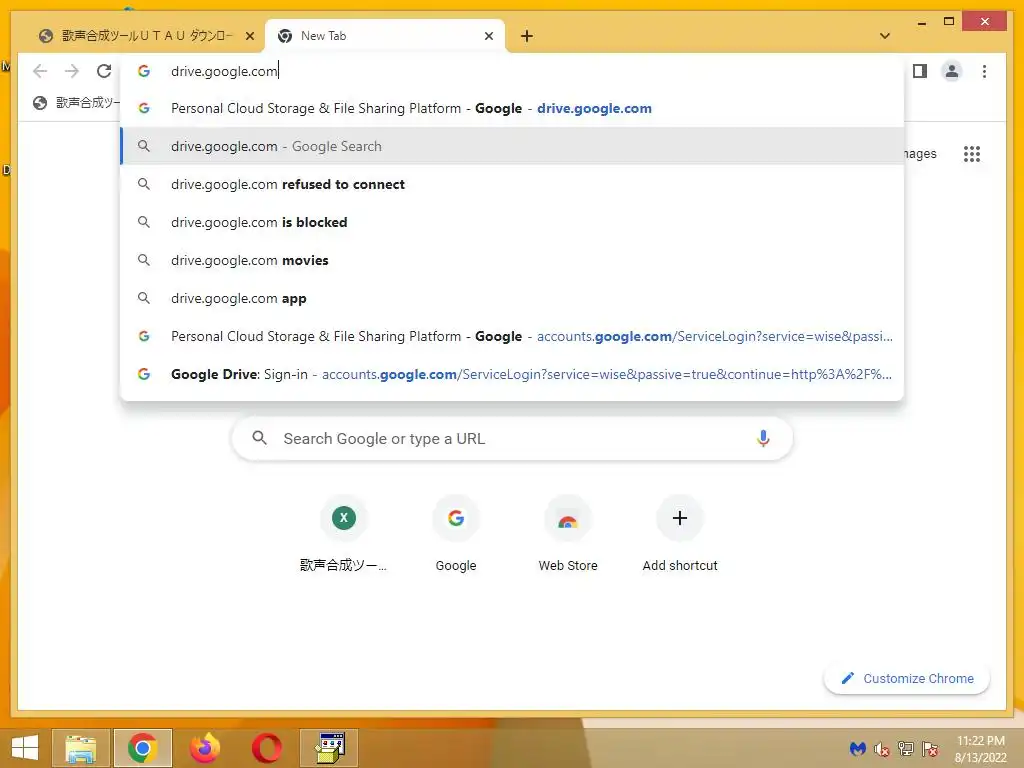Choose drive.google.com Personal Cloud Storage suggestion
Screen dimensions: 1024x768
click(x=512, y=108)
